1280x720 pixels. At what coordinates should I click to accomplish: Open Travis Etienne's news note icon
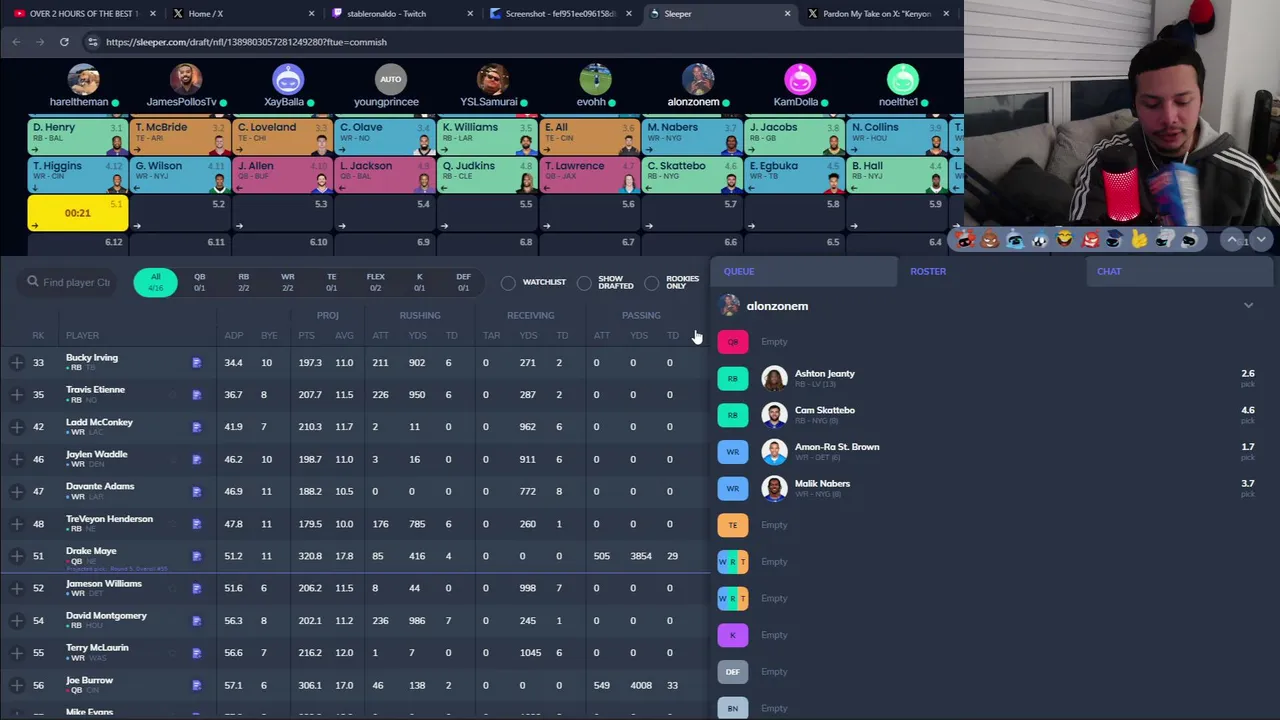click(x=197, y=395)
